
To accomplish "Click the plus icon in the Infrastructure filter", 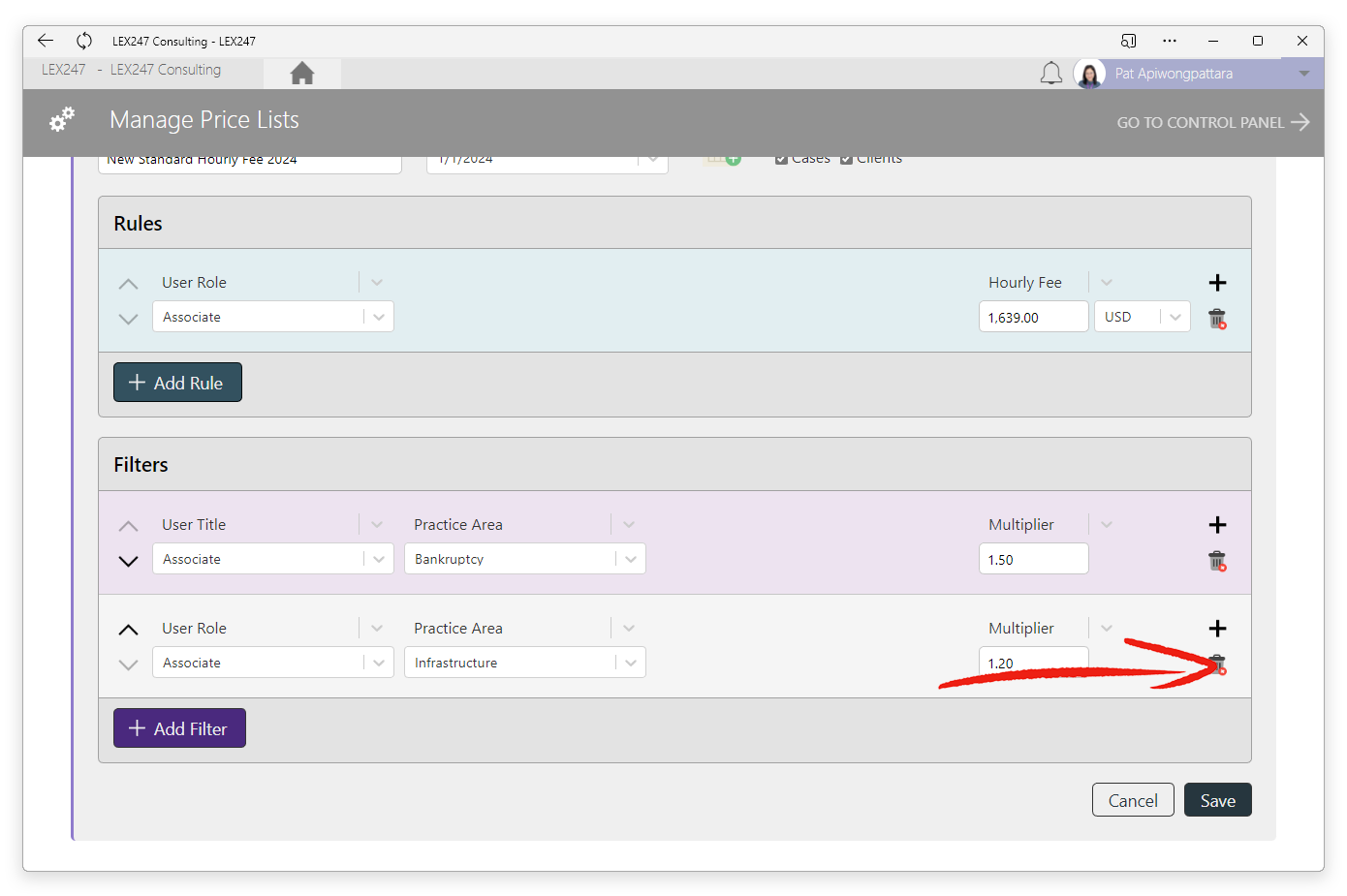I will 1218,628.
